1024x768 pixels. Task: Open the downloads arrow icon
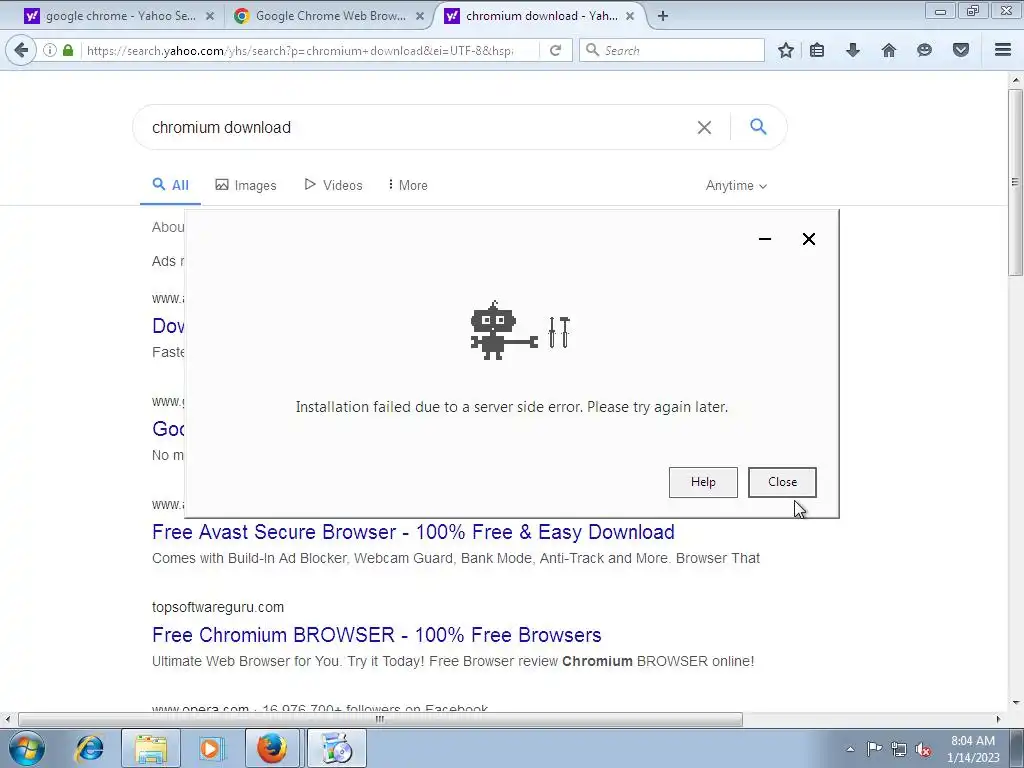click(853, 50)
